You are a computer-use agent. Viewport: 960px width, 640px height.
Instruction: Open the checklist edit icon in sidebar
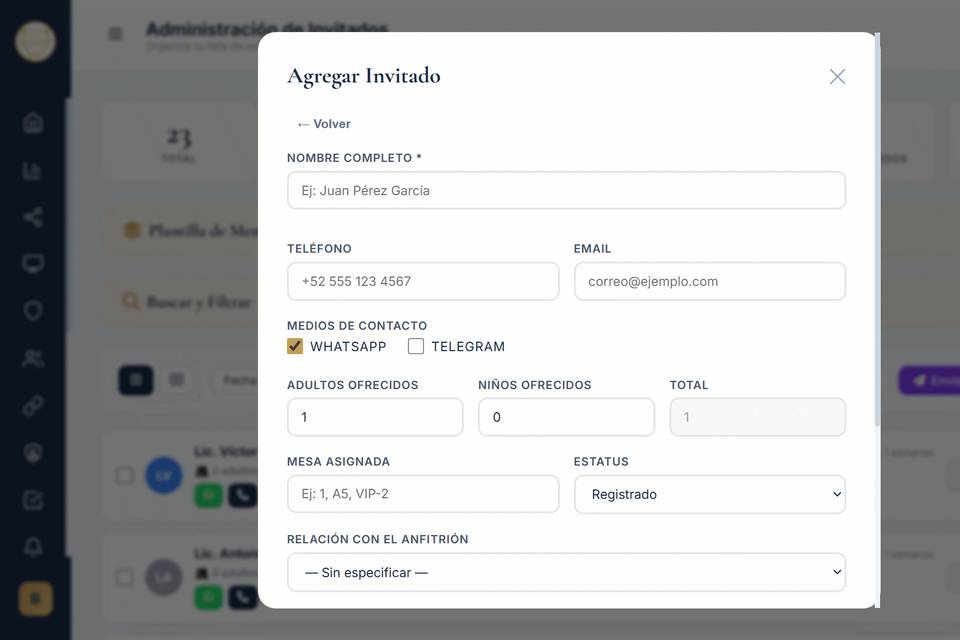[x=33, y=500]
